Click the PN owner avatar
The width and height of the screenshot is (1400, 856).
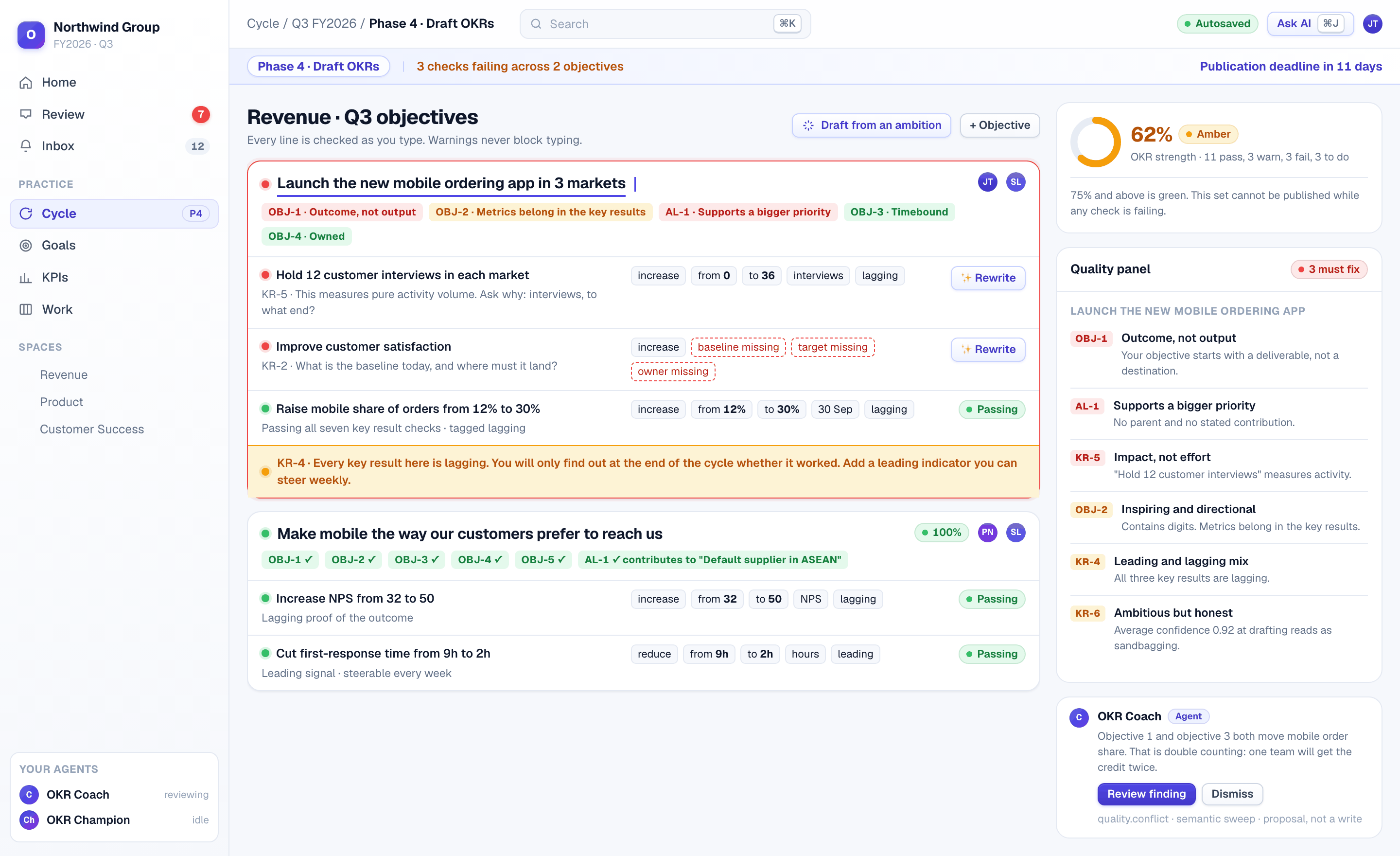coord(987,533)
